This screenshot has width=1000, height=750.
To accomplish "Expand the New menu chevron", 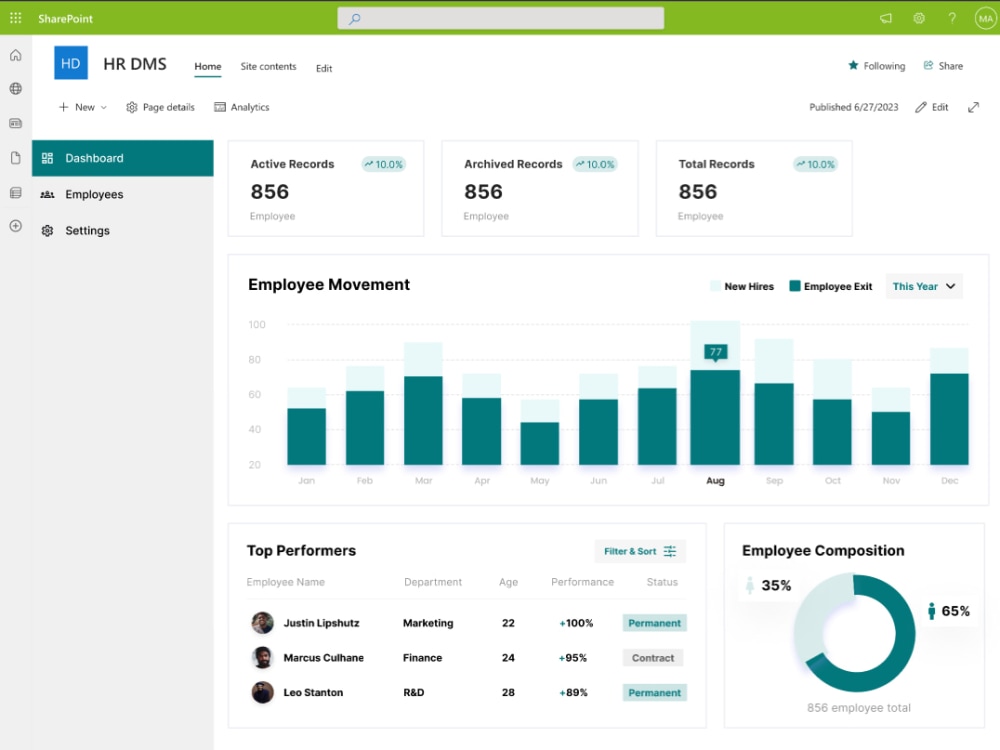I will (104, 107).
